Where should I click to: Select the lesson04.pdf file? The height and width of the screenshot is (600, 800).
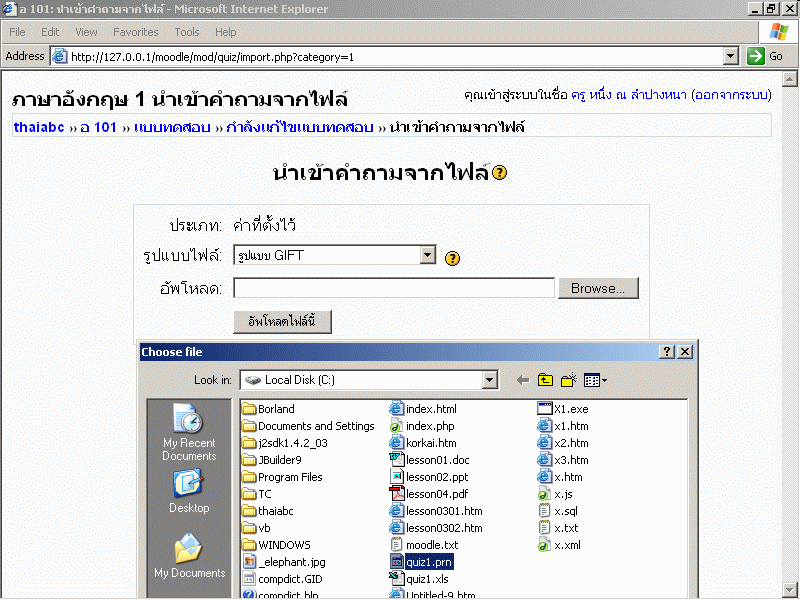[436, 494]
